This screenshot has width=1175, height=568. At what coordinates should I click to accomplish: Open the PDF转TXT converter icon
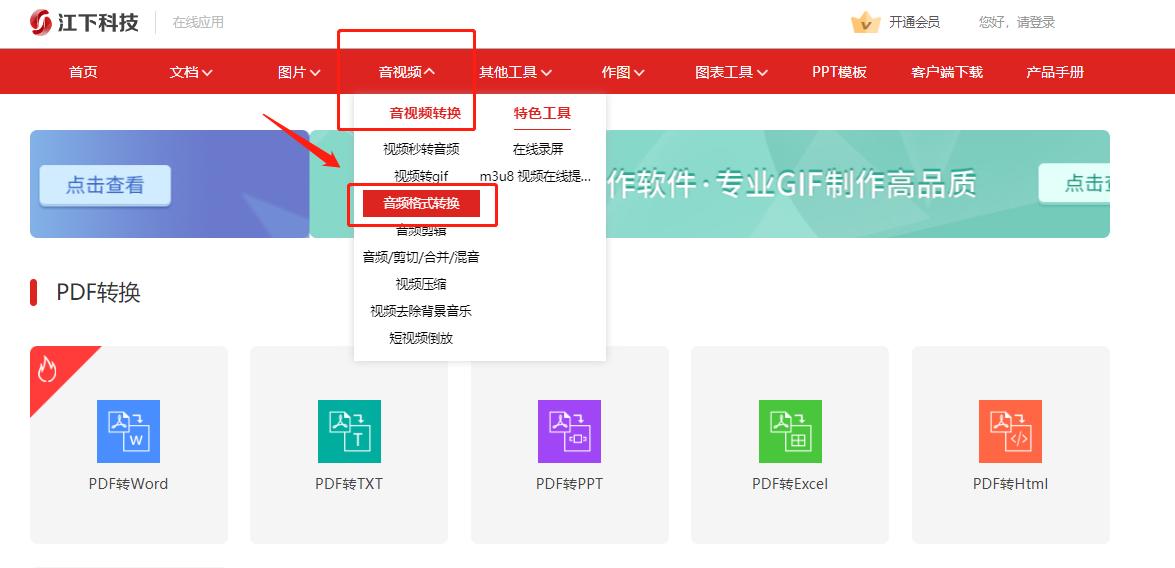[349, 431]
